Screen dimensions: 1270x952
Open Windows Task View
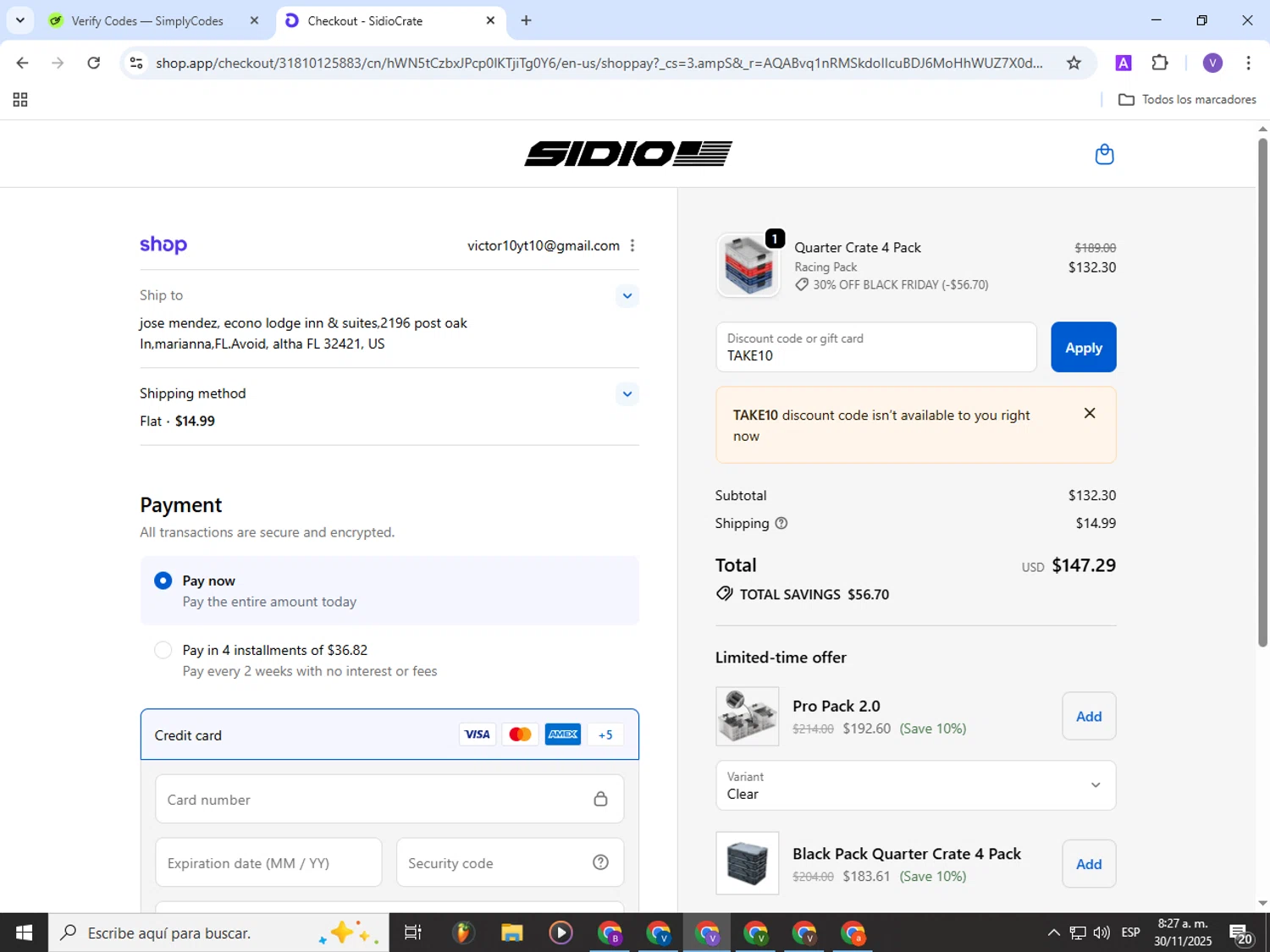tap(413, 933)
